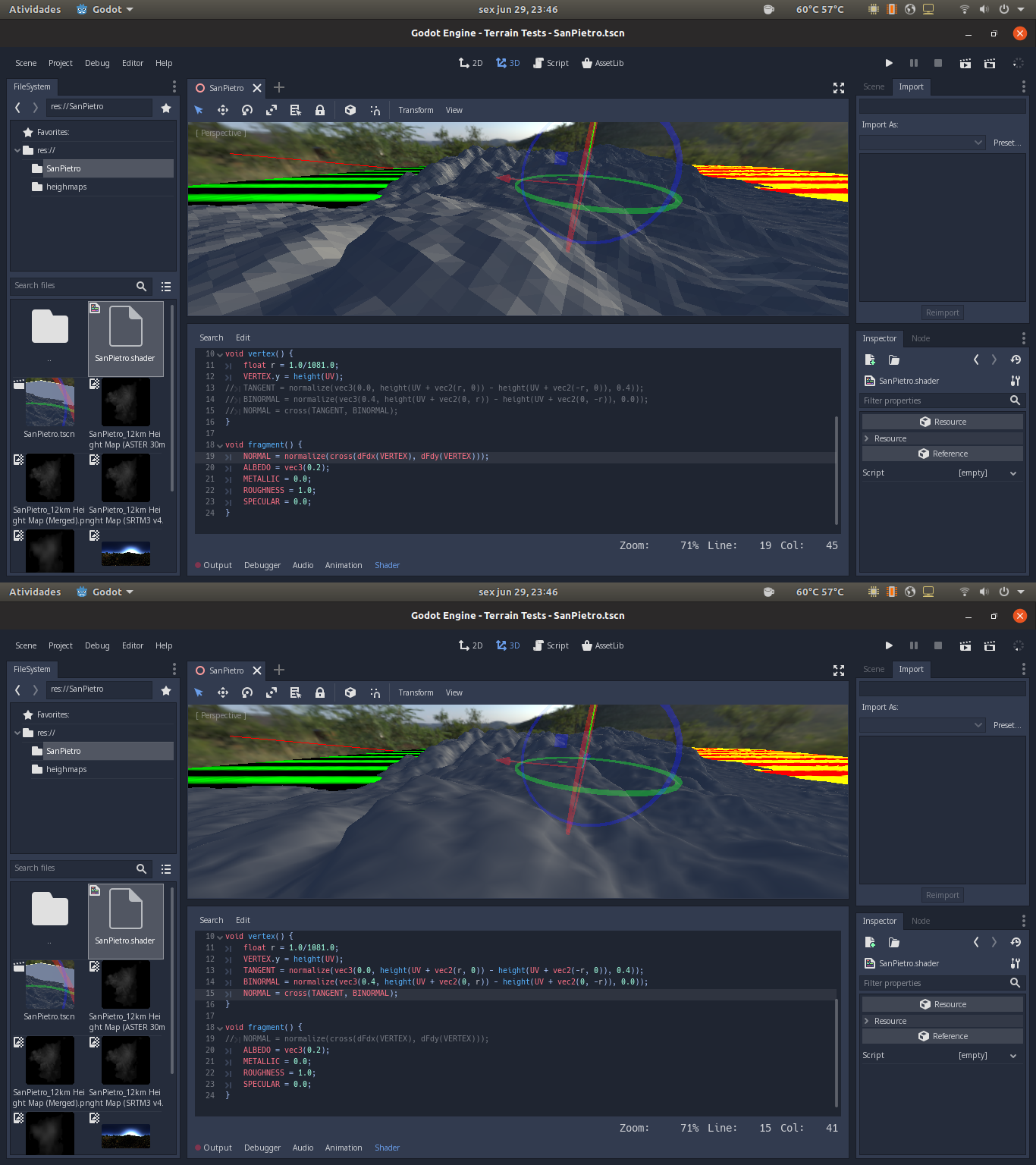
Task: Open Help menu in upper window
Action: coord(164,63)
